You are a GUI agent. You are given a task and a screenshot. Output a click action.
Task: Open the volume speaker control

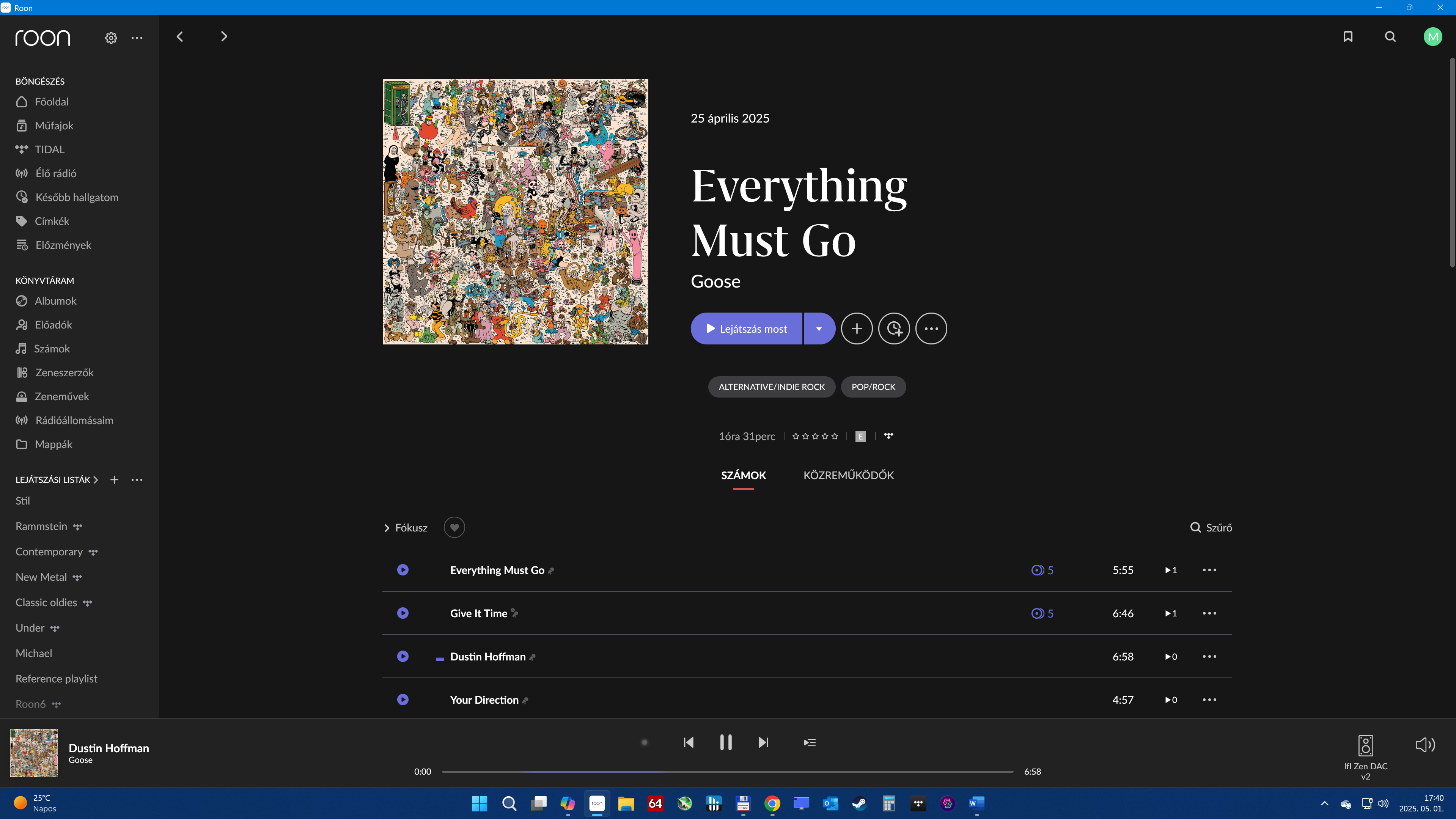pyautogui.click(x=1425, y=744)
